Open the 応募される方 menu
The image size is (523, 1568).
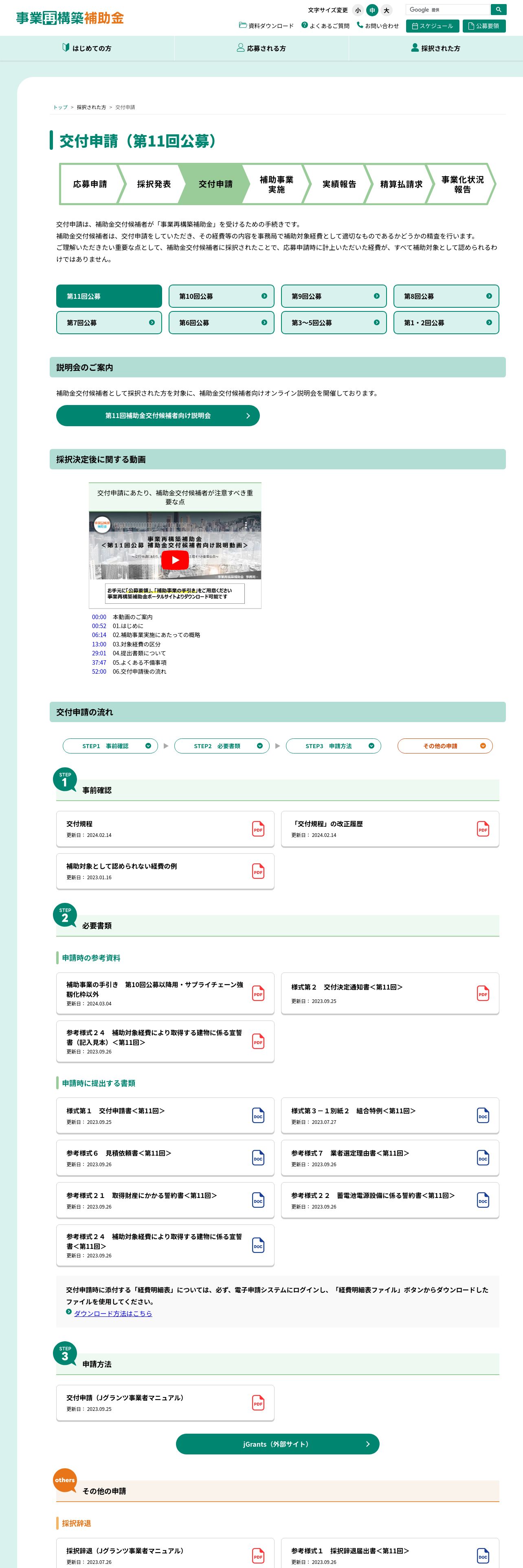pyautogui.click(x=261, y=48)
